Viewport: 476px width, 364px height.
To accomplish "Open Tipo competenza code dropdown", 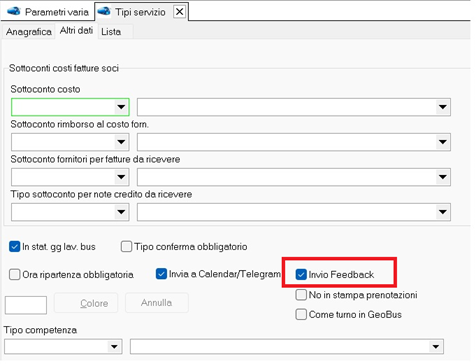I will [x=114, y=347].
